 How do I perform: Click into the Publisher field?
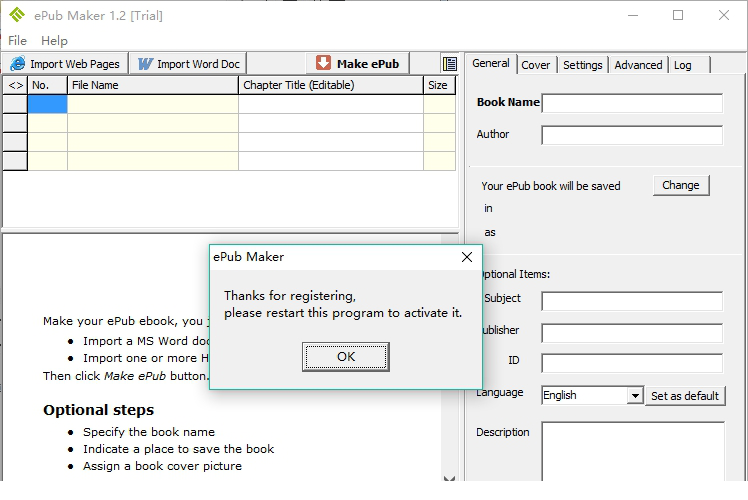click(x=632, y=333)
